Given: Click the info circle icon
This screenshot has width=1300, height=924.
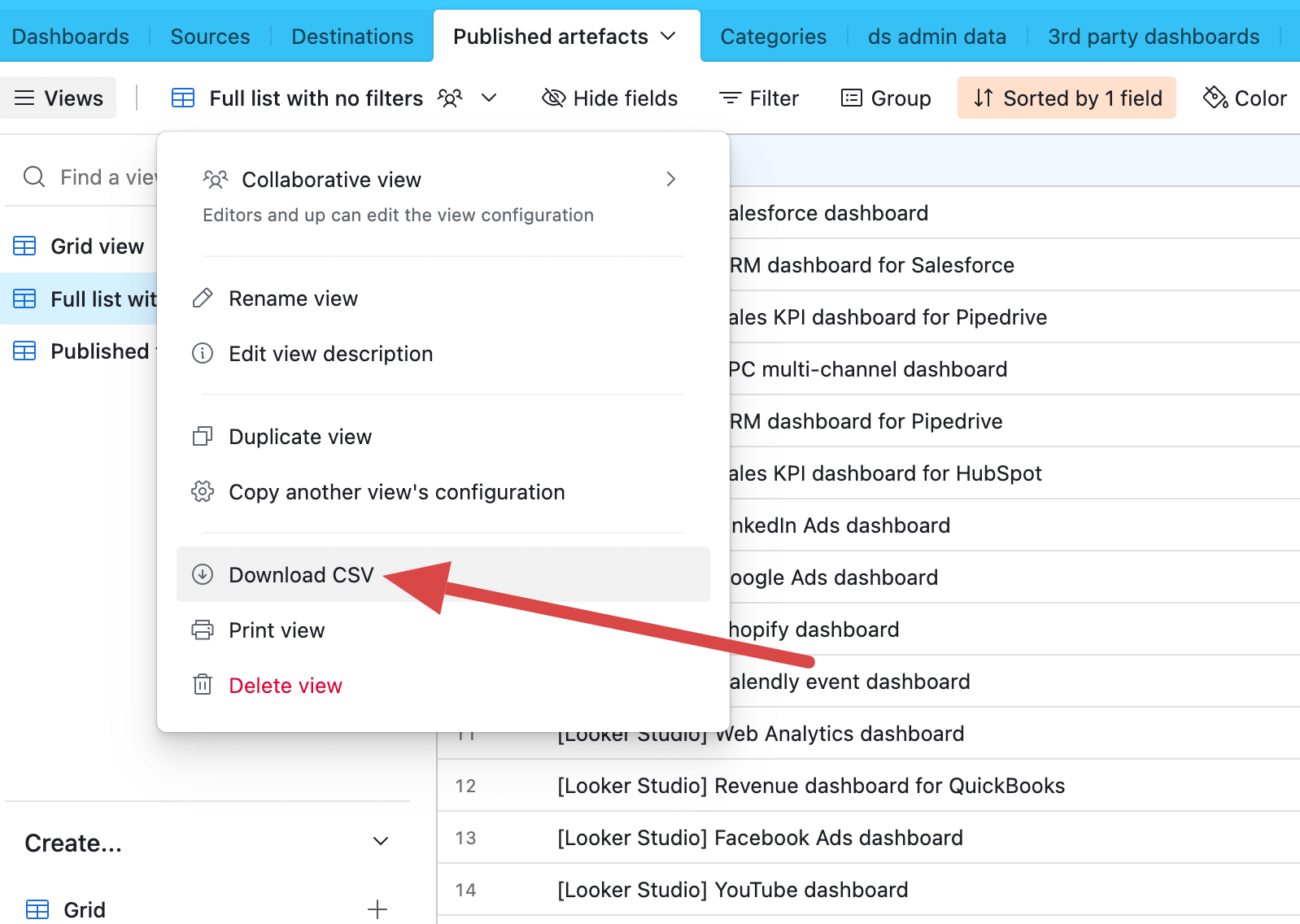Looking at the screenshot, I should (202, 353).
